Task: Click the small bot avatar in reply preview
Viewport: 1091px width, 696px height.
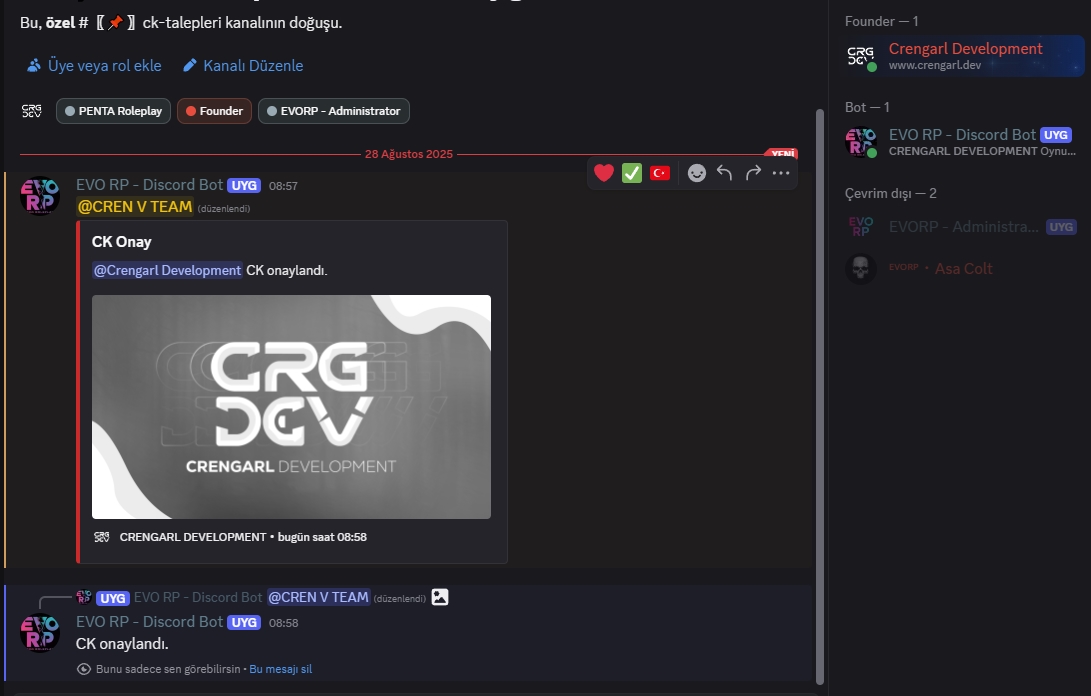Action: (84, 597)
